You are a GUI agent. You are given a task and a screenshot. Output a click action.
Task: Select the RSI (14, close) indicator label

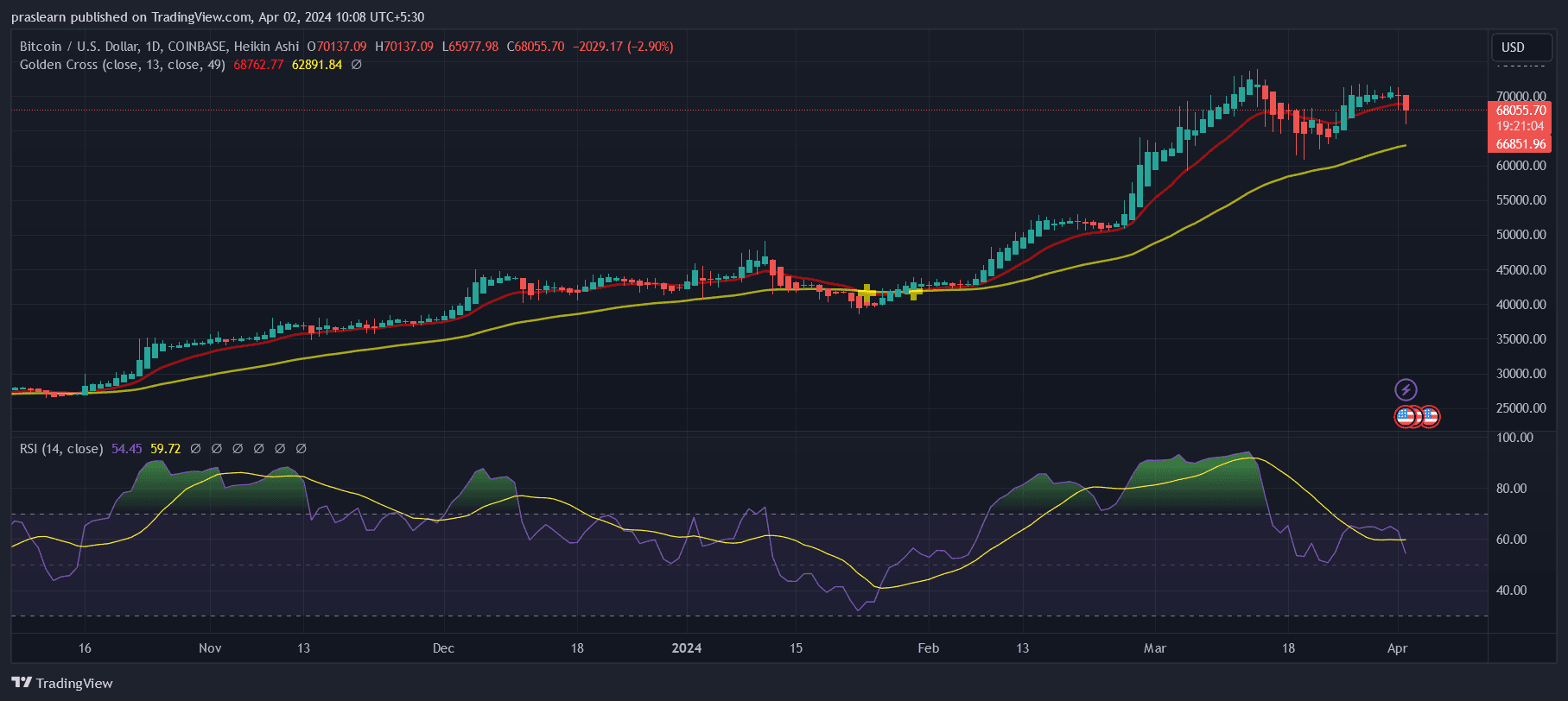(61, 449)
